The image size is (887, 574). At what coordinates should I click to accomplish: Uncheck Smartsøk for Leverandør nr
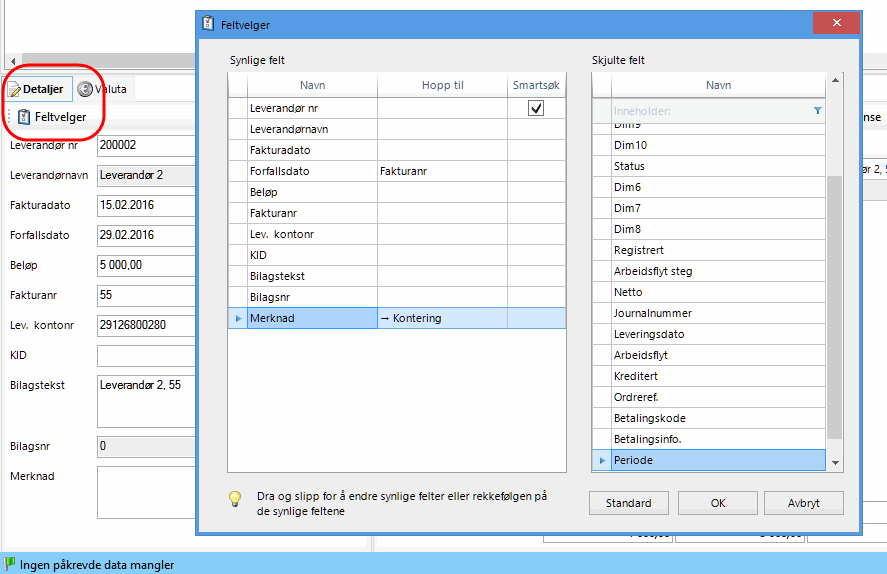coord(536,108)
